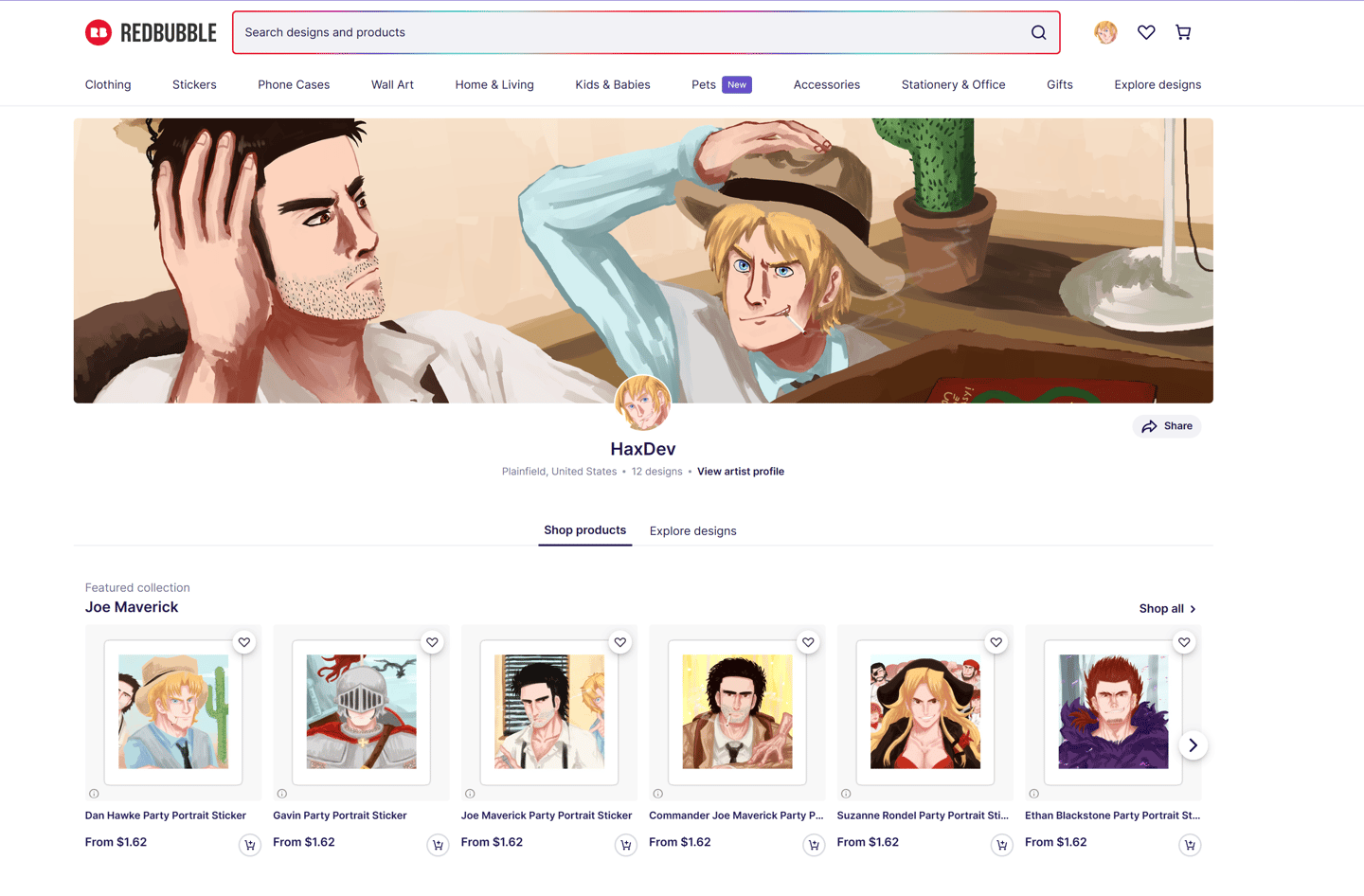This screenshot has width=1364, height=896.
Task: Show info for Dan Hawke sticker
Action: coord(94,794)
